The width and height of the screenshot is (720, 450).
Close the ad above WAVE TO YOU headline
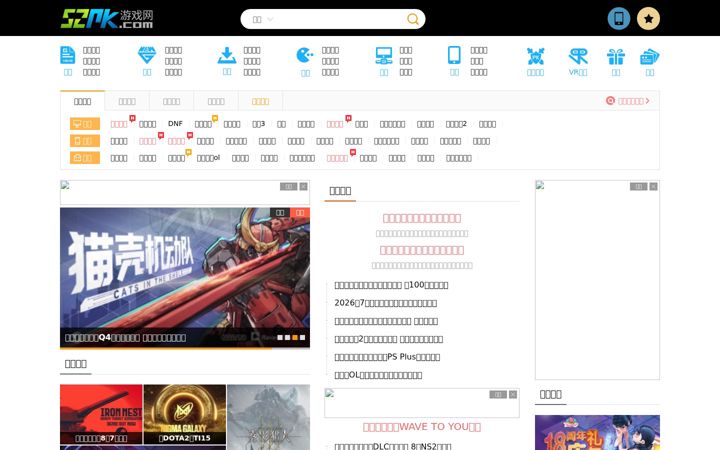513,394
